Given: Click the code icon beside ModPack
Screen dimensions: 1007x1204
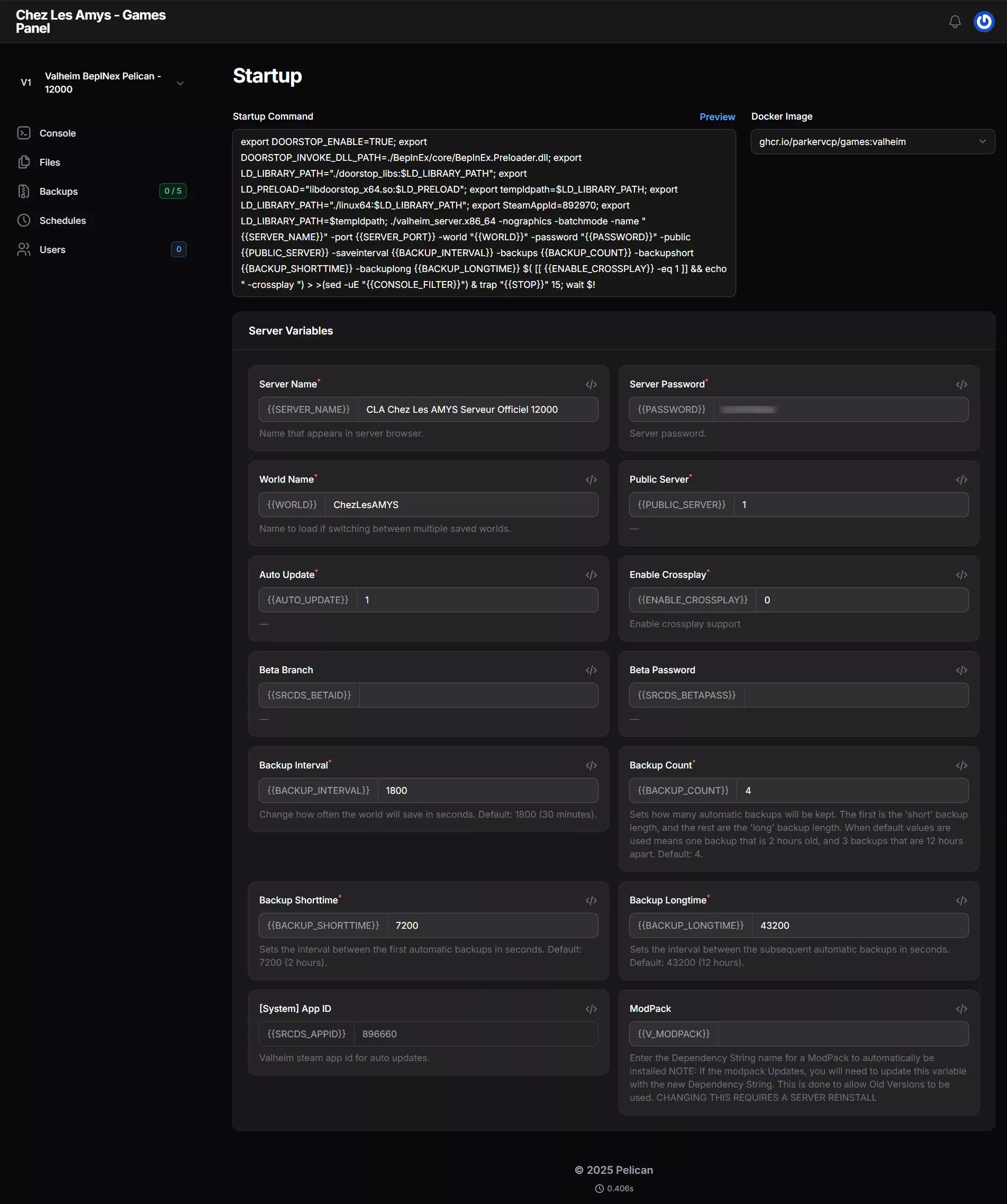Looking at the screenshot, I should coord(961,1009).
